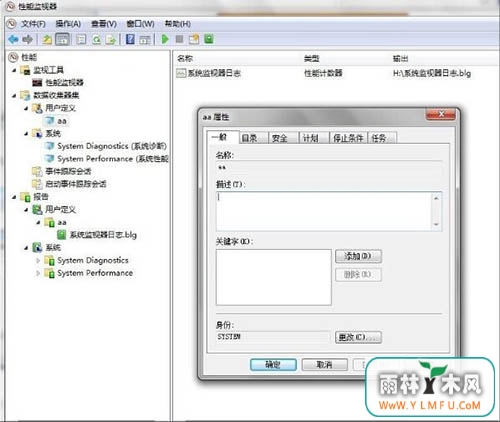Click inside the 描述 text field

324,211
